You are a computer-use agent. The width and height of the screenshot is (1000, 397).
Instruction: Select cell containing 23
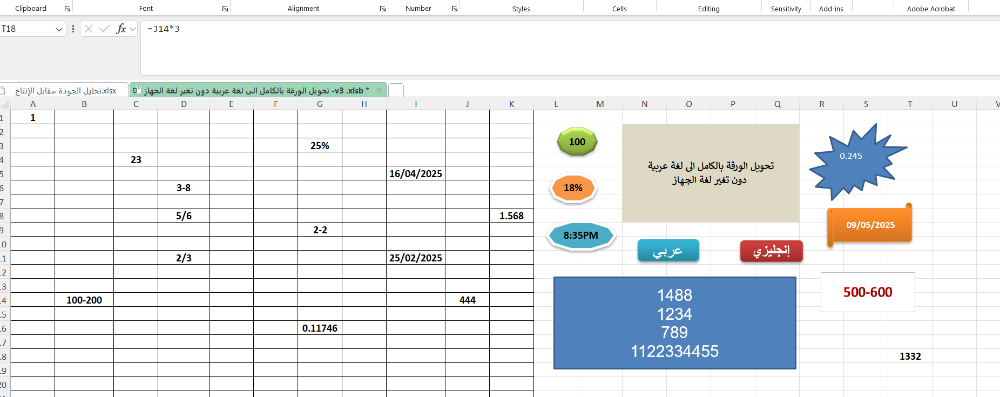(x=136, y=160)
